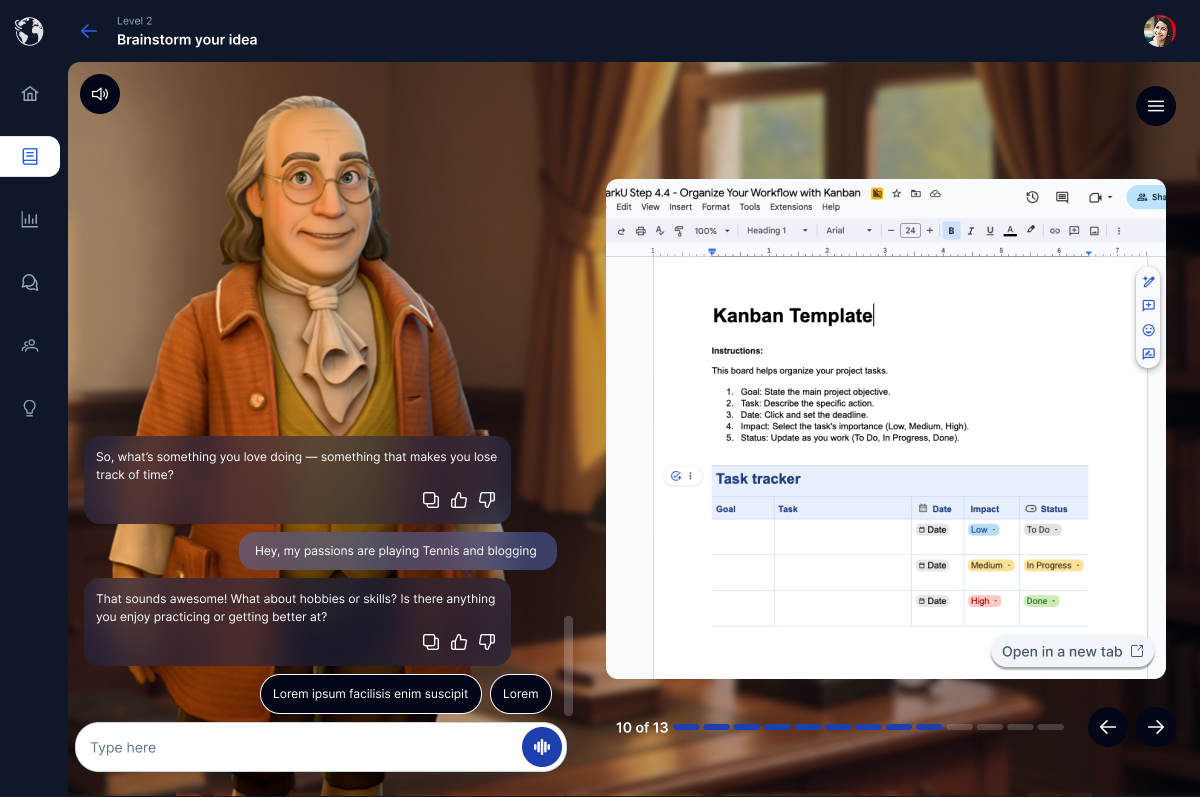
Task: Go to the next step arrow
Action: pos(1156,727)
